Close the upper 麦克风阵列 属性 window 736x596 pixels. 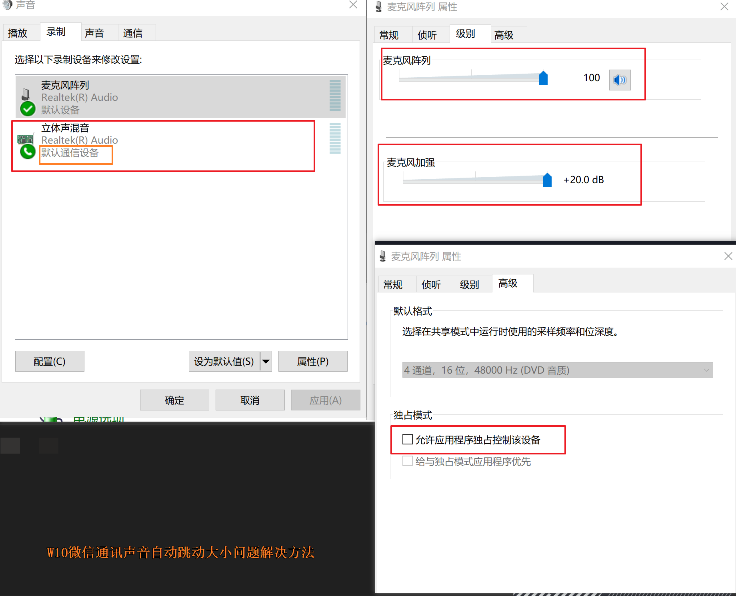pyautogui.click(x=725, y=7)
